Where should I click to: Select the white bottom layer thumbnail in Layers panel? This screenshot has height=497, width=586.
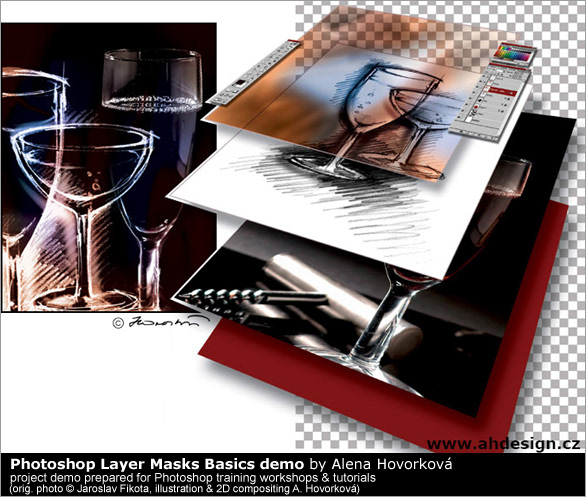468,120
